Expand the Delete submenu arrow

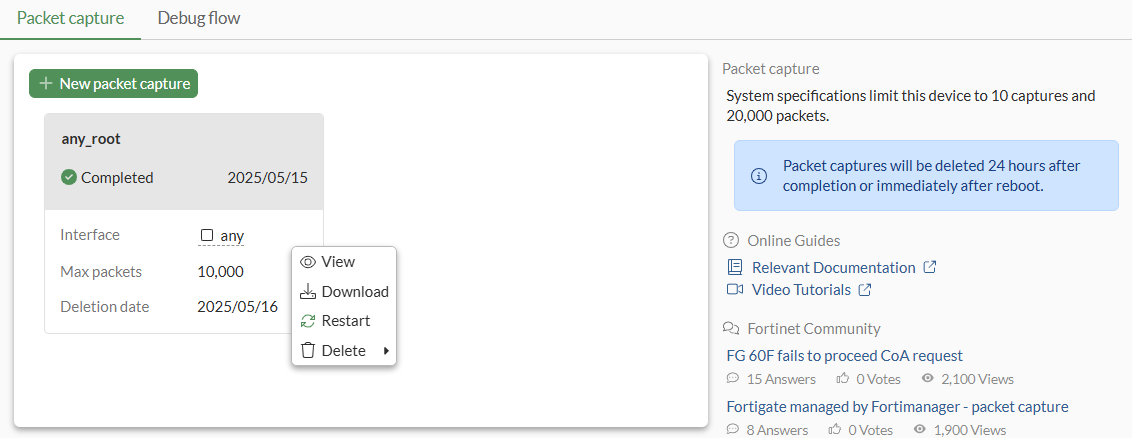386,351
